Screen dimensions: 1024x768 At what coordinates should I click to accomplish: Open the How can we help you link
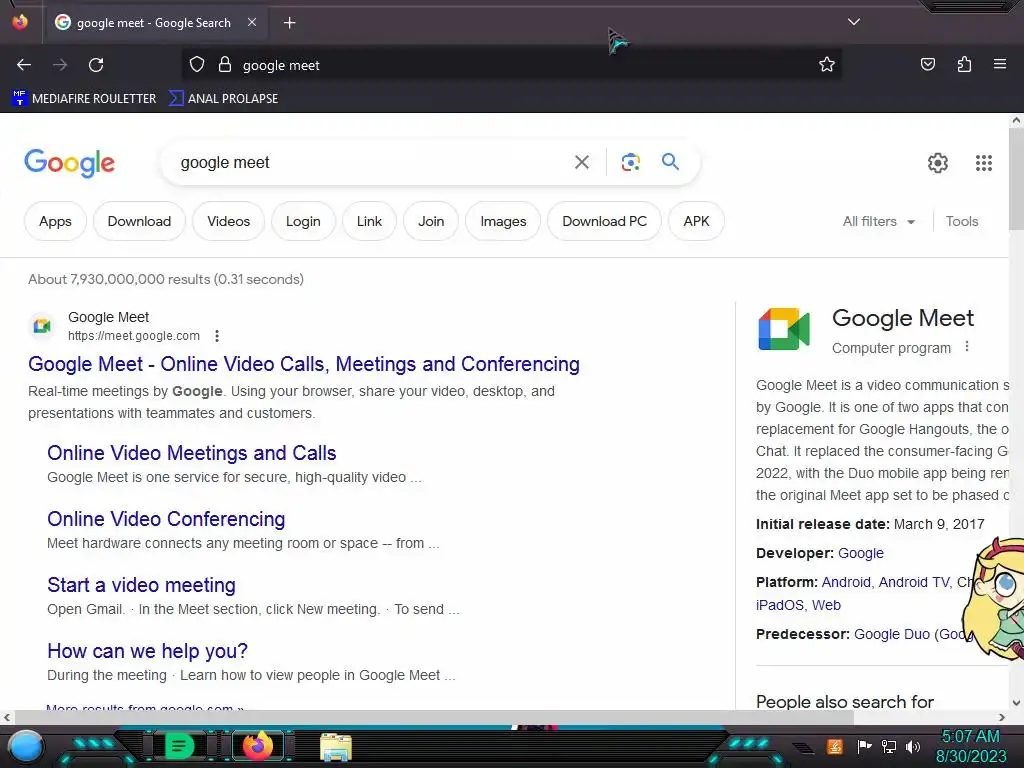148,650
